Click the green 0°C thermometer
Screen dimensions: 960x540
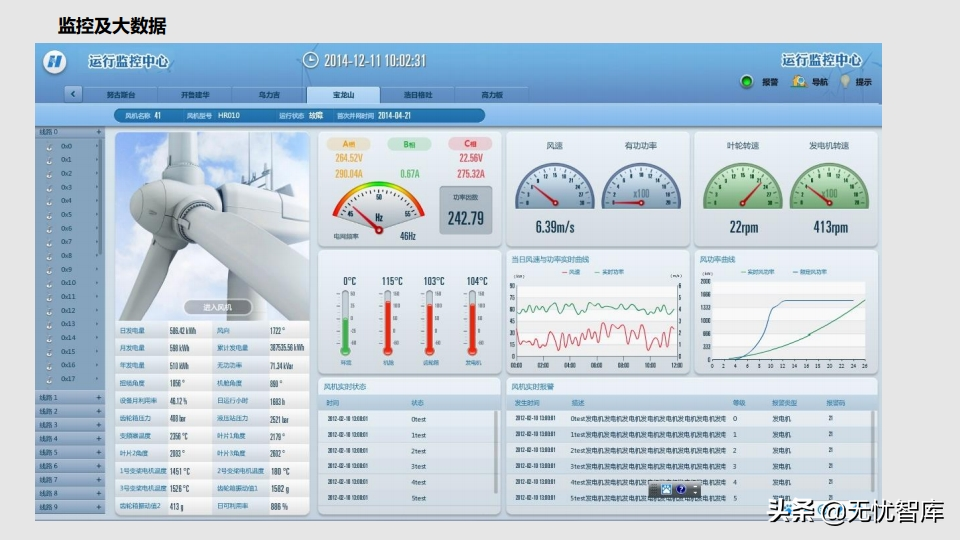(x=345, y=323)
